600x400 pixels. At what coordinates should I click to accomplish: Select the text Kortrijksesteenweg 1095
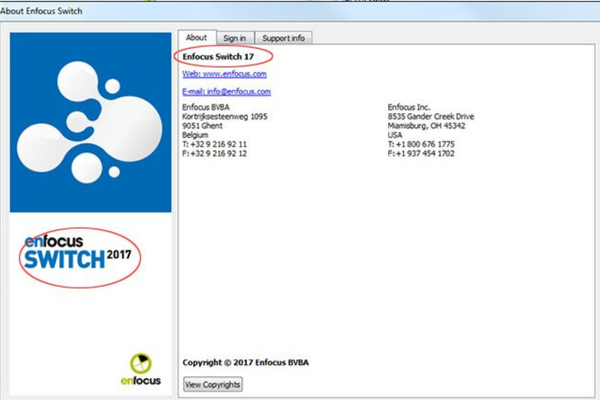click(225, 116)
